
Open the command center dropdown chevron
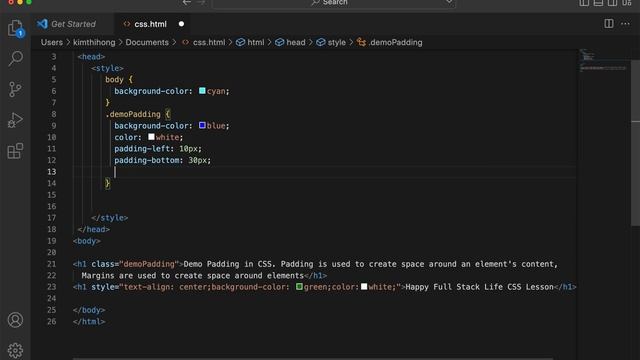[449, 2]
